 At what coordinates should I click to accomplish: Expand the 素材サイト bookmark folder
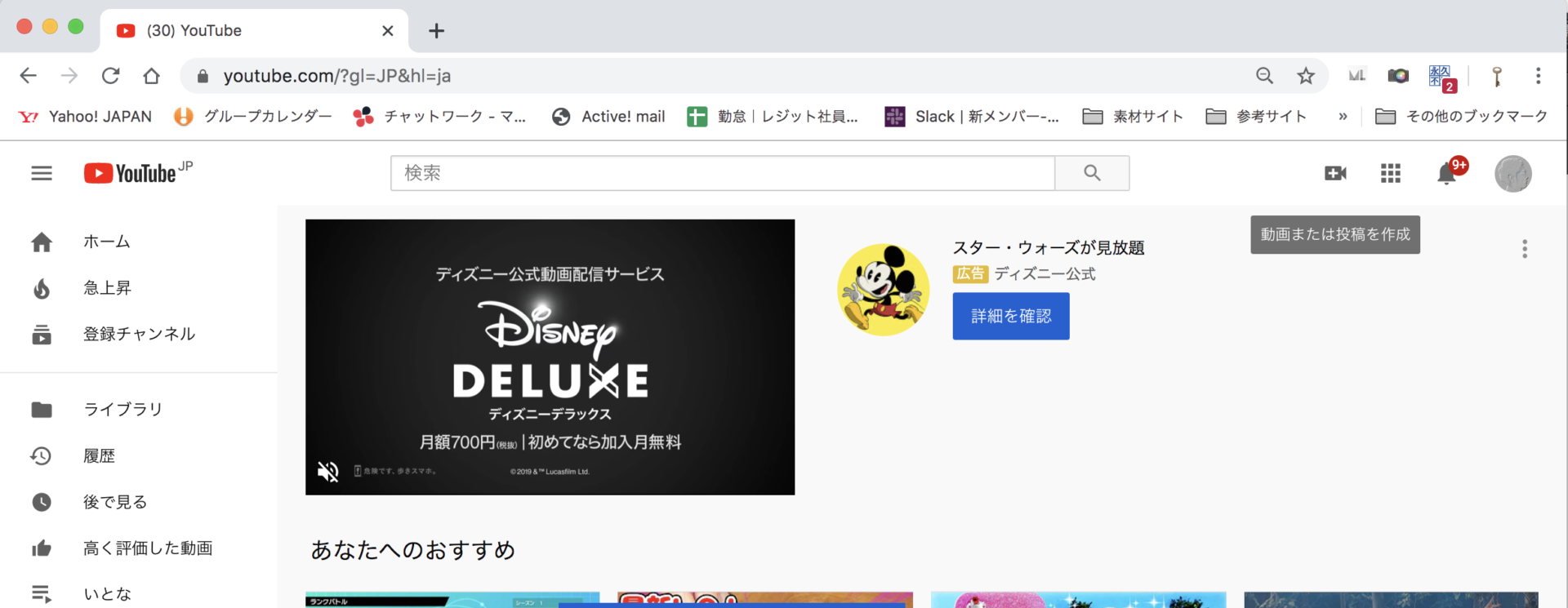click(1133, 117)
